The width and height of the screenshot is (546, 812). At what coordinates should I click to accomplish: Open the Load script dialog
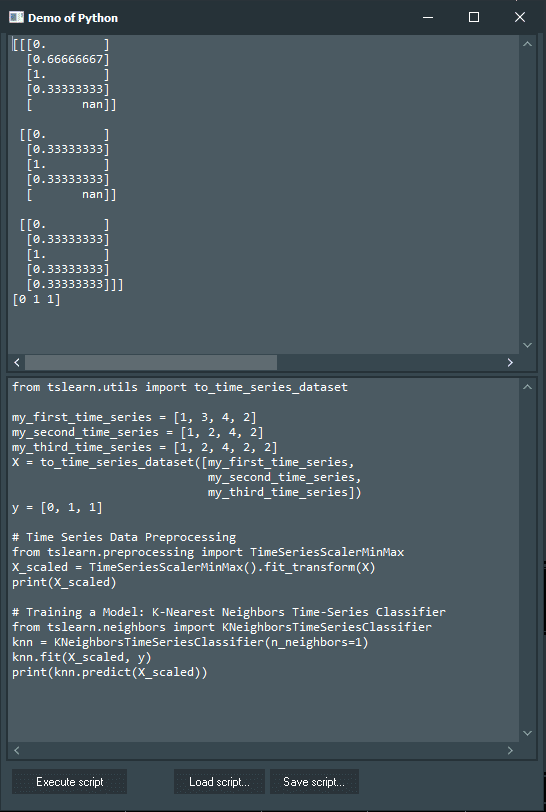(219, 782)
